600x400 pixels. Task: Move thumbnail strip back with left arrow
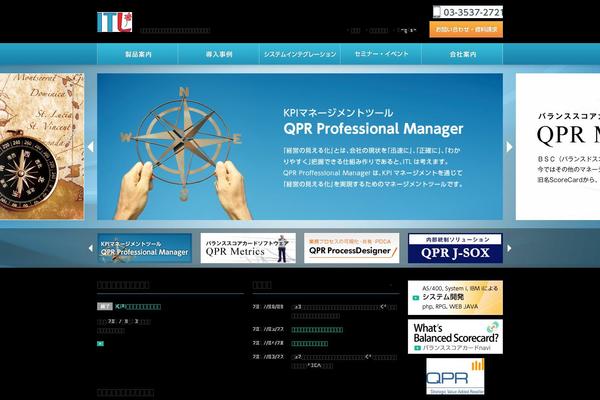tap(91, 248)
